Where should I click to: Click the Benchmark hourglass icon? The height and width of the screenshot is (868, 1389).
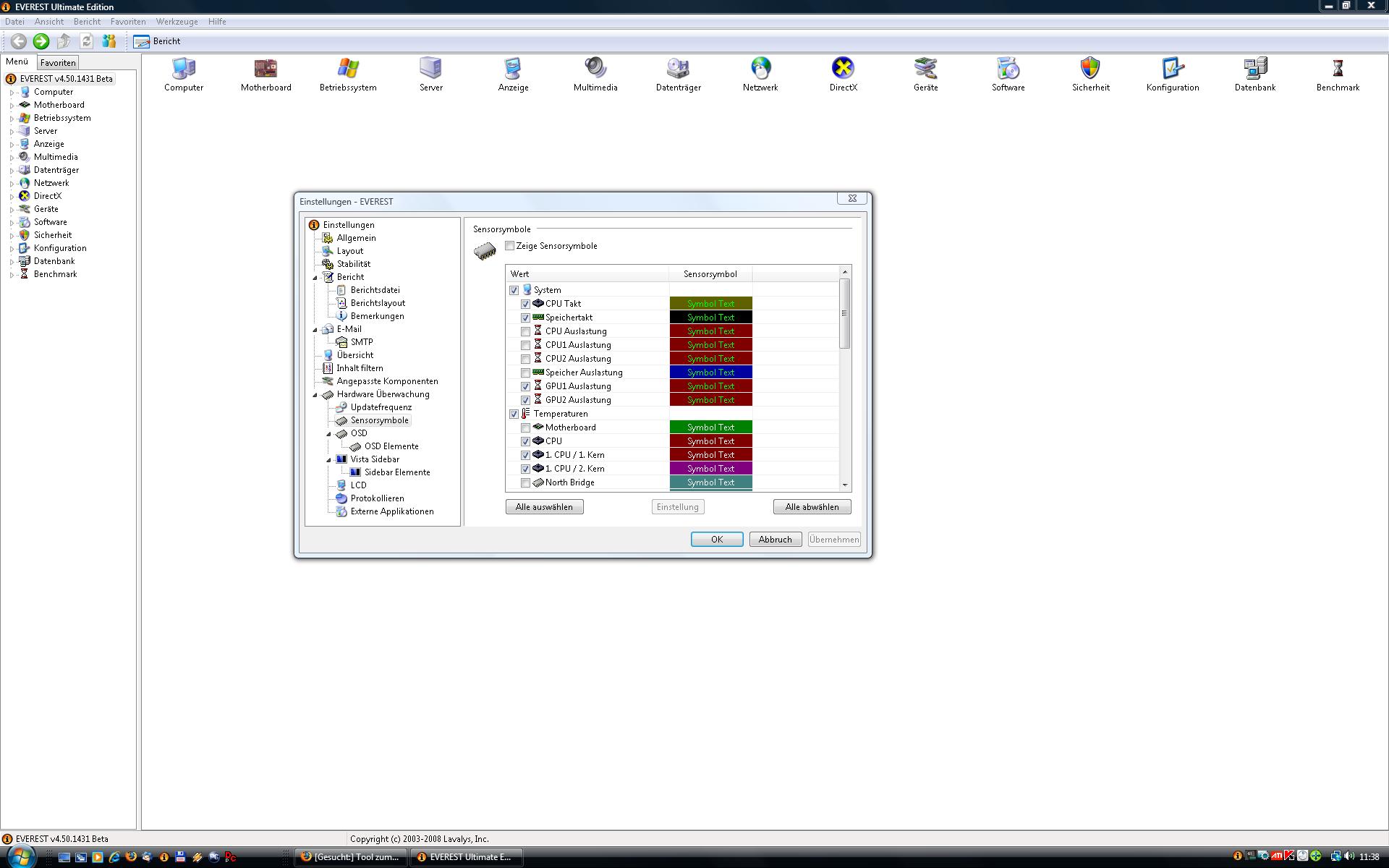1337,69
